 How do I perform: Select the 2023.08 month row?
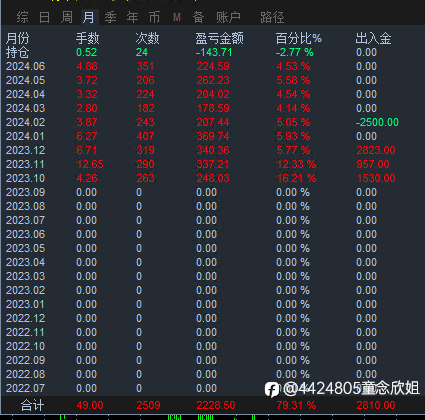pyautogui.click(x=25, y=206)
